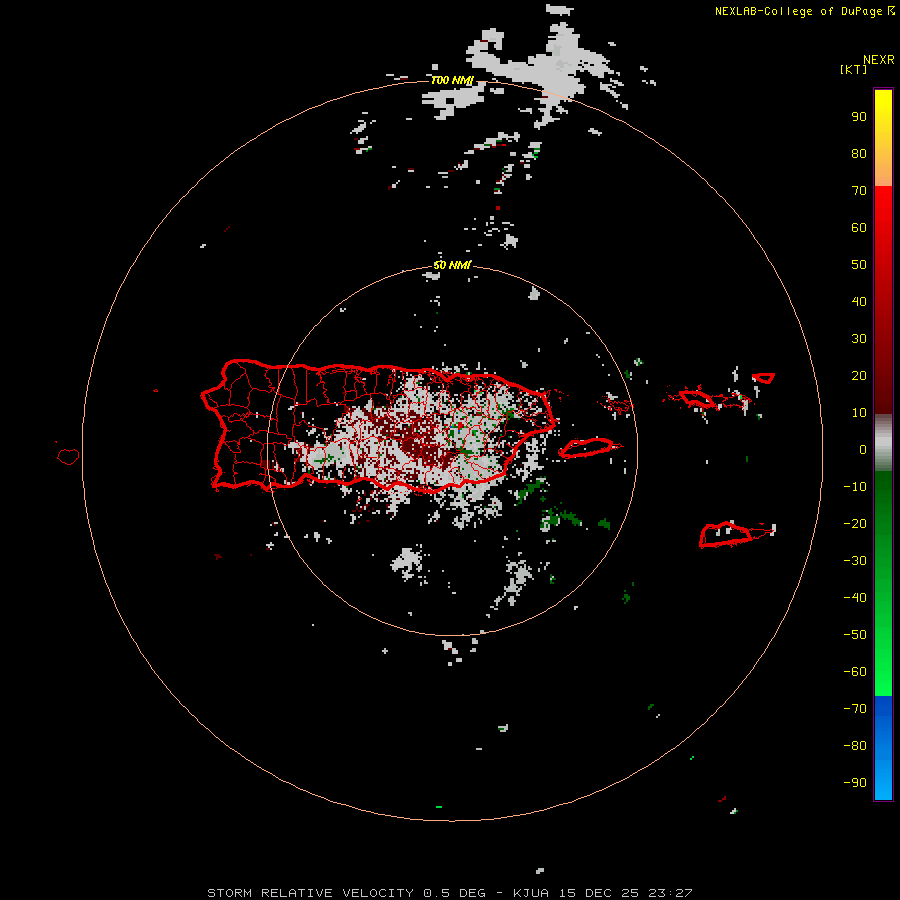Image resolution: width=900 pixels, height=900 pixels.
Task: Click the Vieques island outline east of Puerto Rico
Action: (x=587, y=448)
